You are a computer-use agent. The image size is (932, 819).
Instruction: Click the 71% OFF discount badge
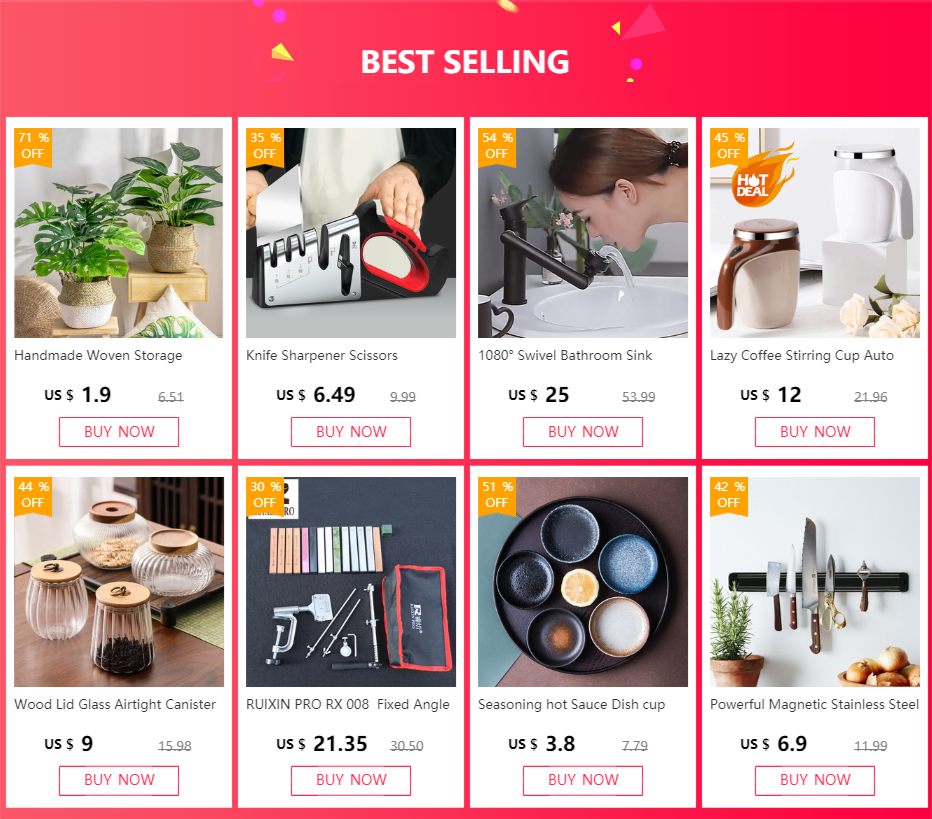tap(33, 147)
